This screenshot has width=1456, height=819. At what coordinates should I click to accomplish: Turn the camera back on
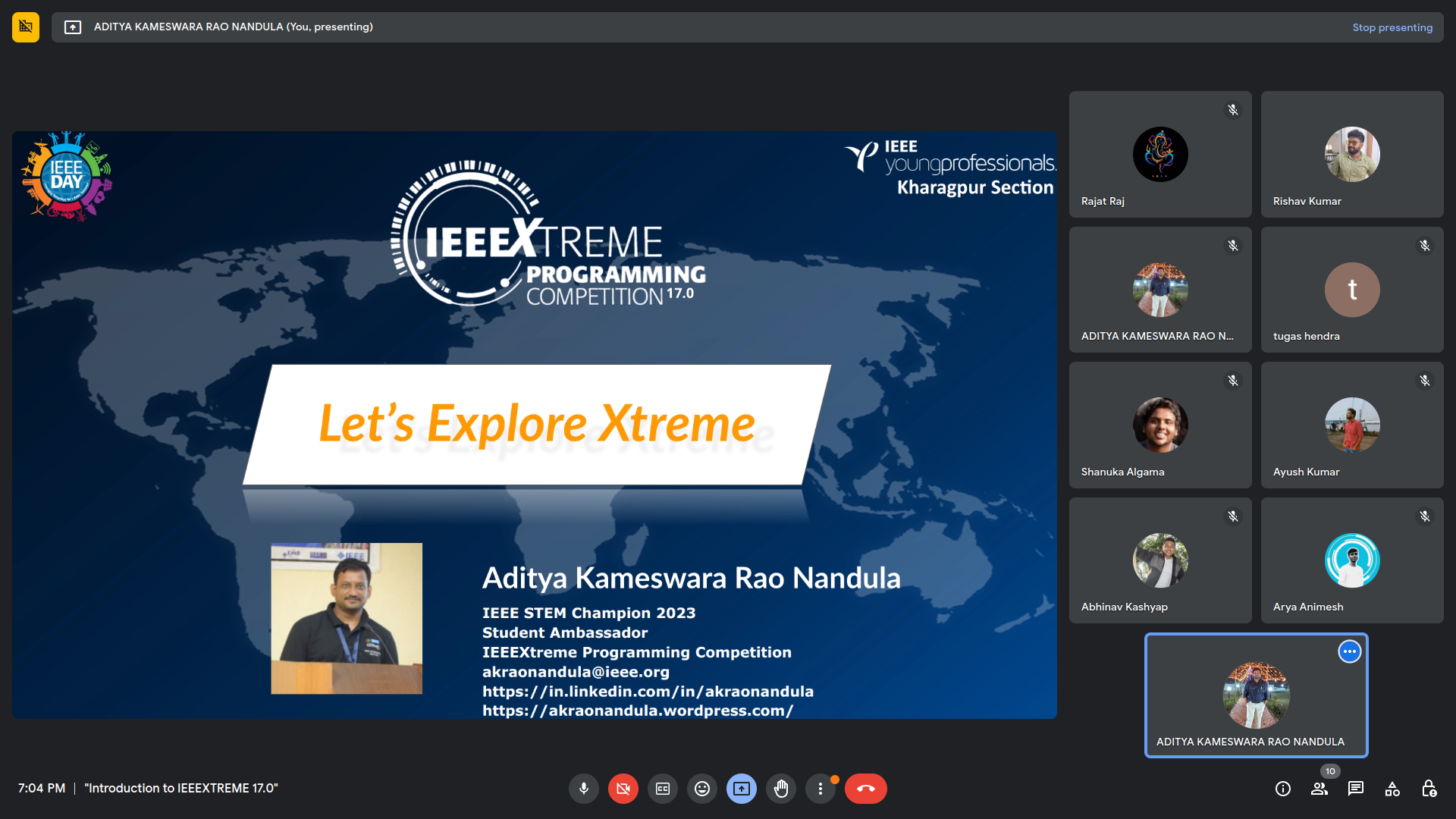click(x=623, y=789)
